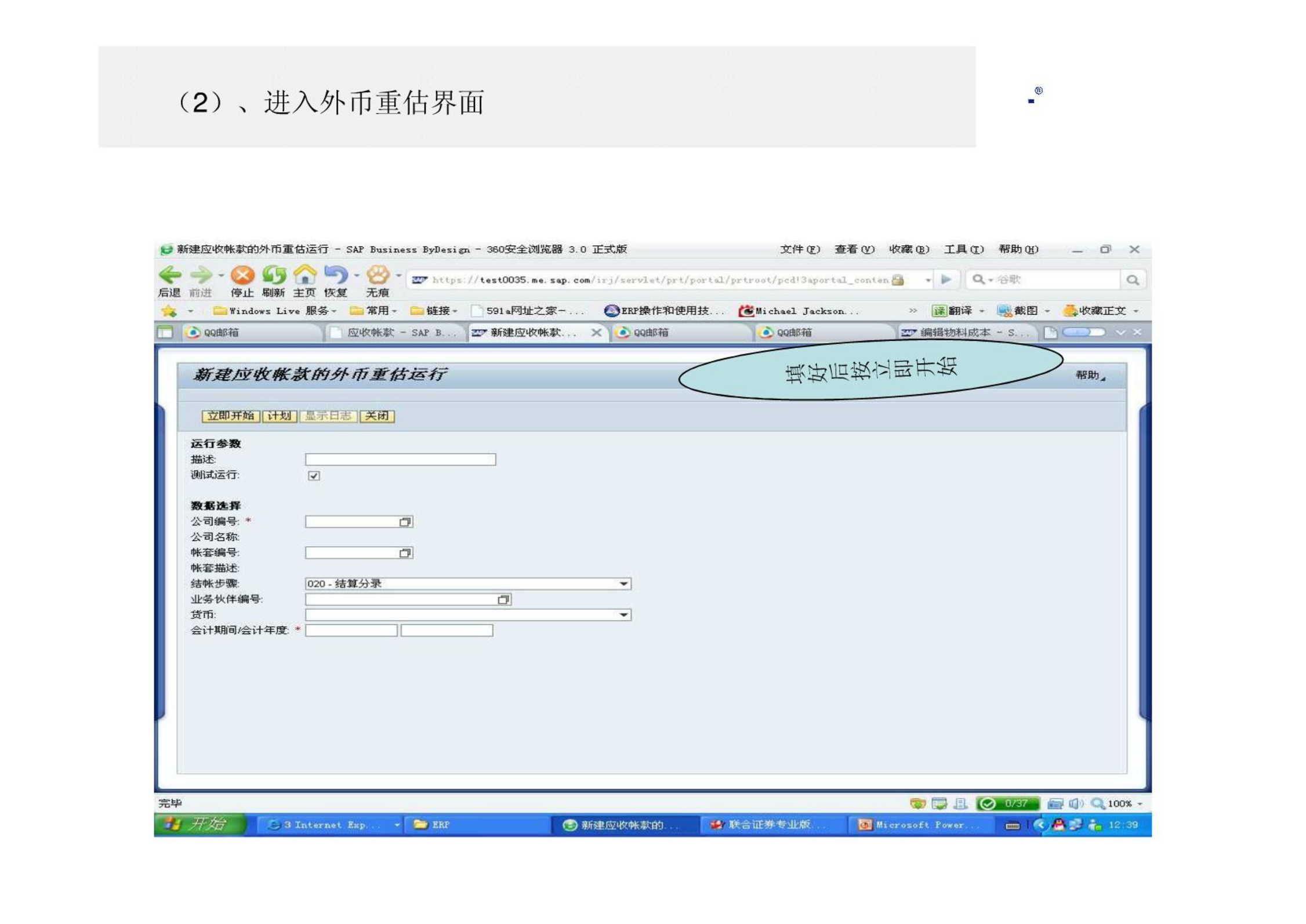Expand the 常用 bookmark folder

point(373,311)
